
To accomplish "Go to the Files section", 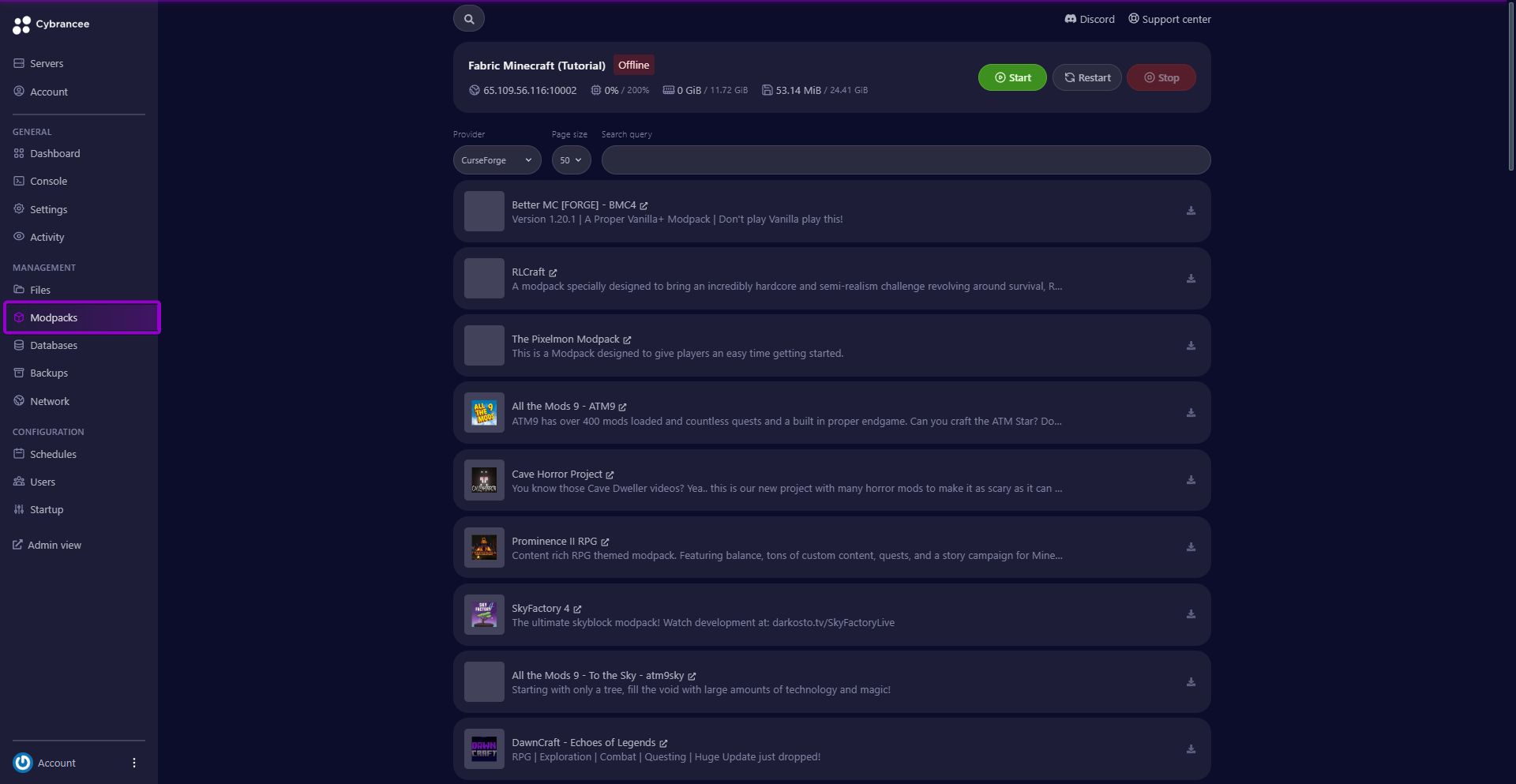I will pyautogui.click(x=40, y=290).
